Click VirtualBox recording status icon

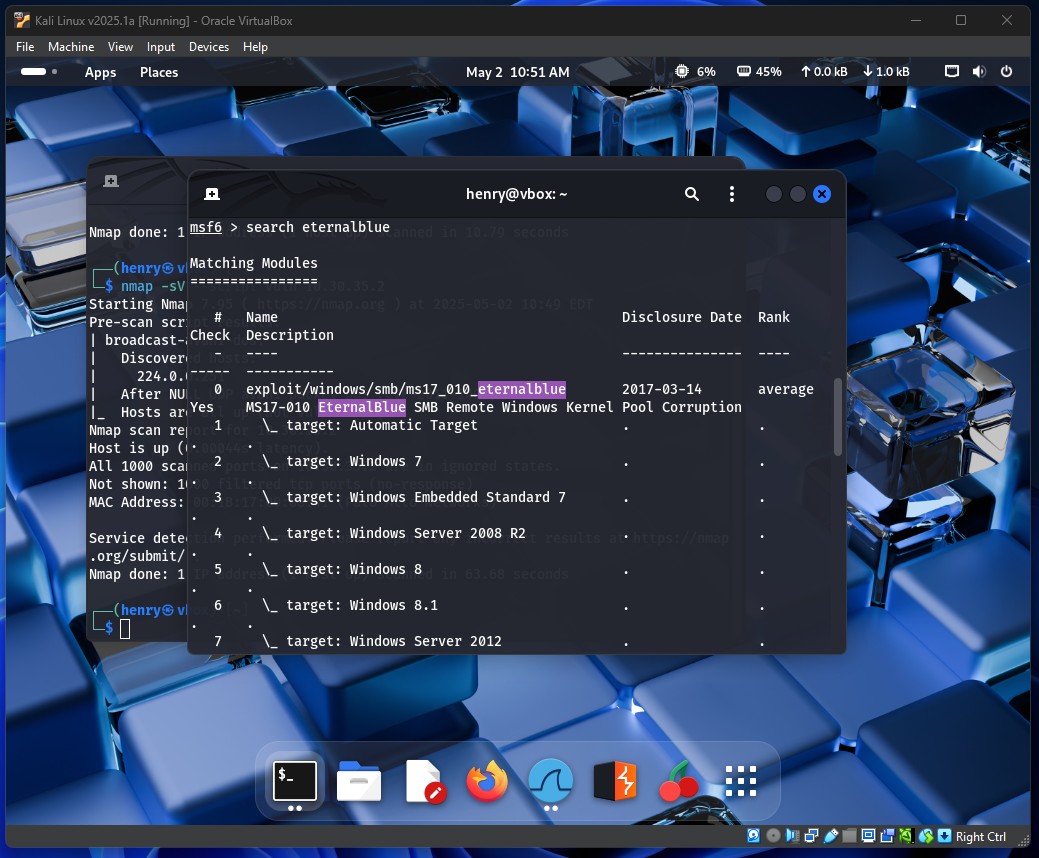tap(887, 835)
